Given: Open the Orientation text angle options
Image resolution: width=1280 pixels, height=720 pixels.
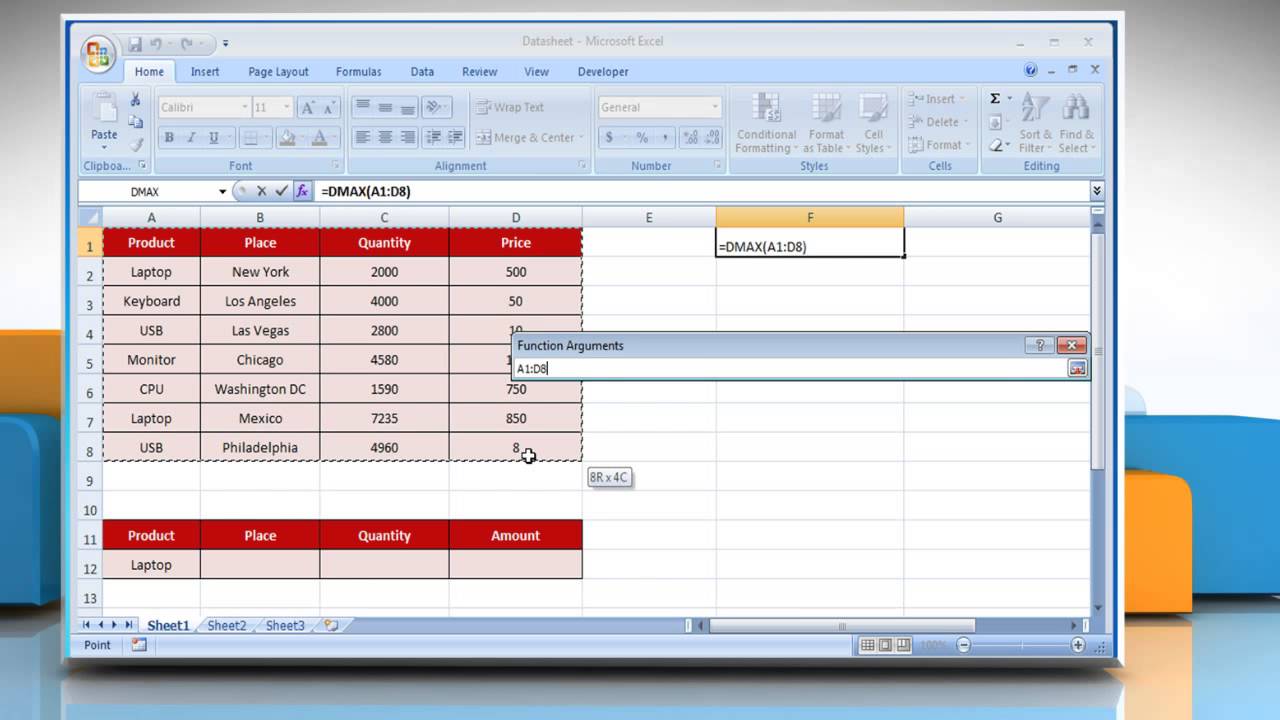Looking at the screenshot, I should pyautogui.click(x=437, y=107).
